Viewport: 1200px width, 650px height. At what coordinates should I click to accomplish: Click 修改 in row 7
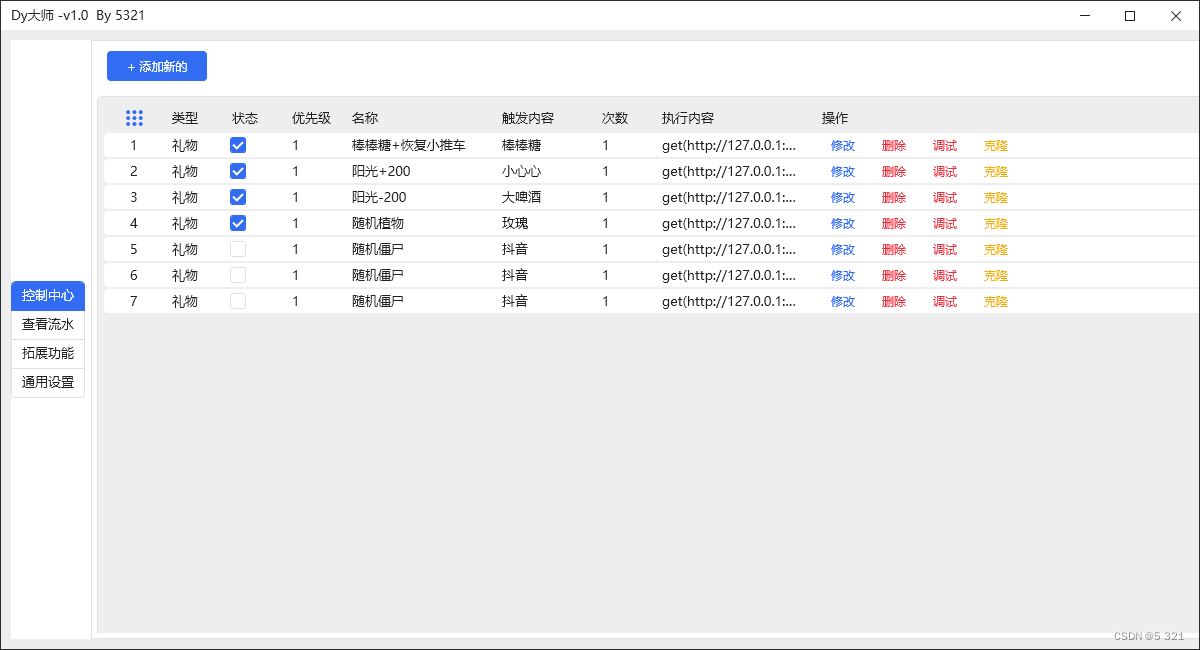point(843,302)
